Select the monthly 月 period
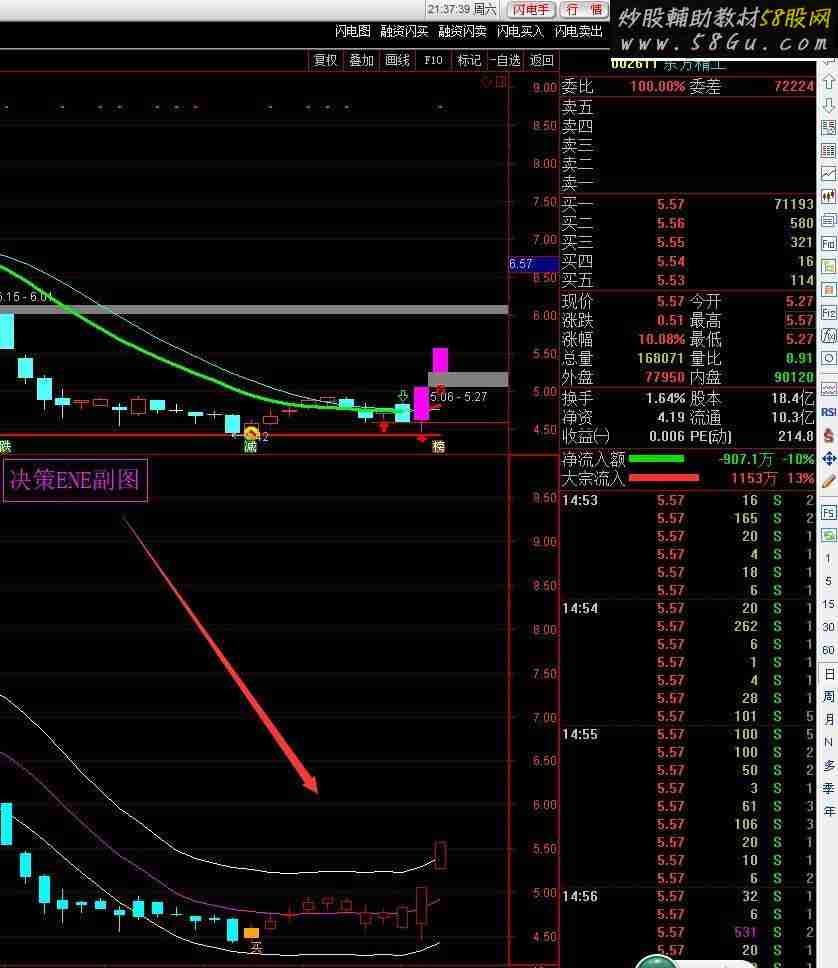Image resolution: width=838 pixels, height=968 pixels. coord(829,719)
